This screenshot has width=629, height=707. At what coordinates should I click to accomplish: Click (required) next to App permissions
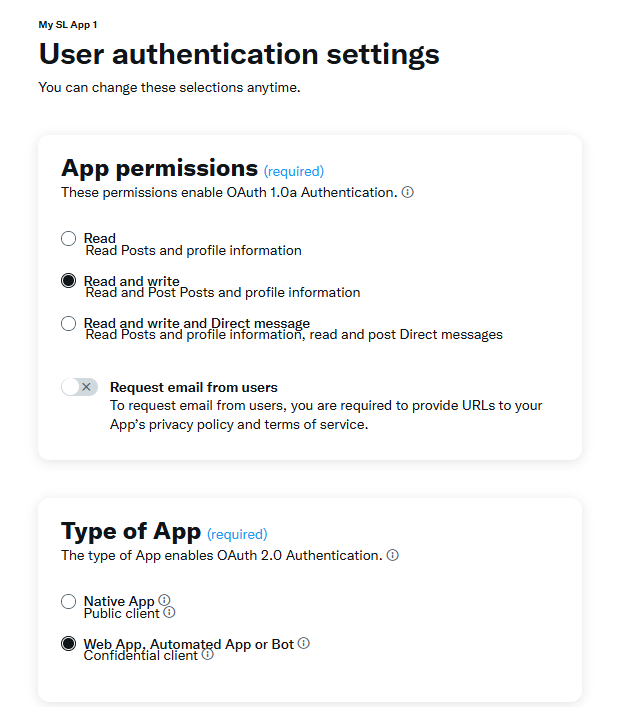(293, 171)
